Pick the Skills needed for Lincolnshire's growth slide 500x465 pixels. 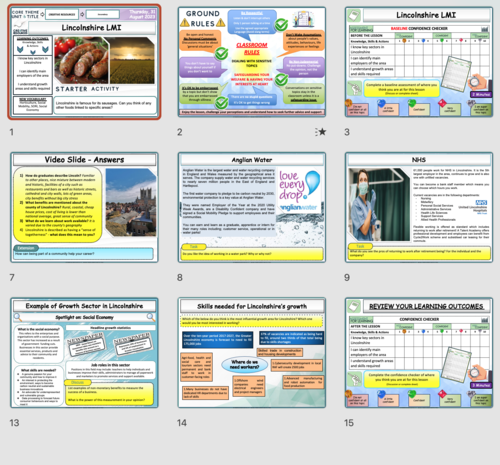(252, 353)
